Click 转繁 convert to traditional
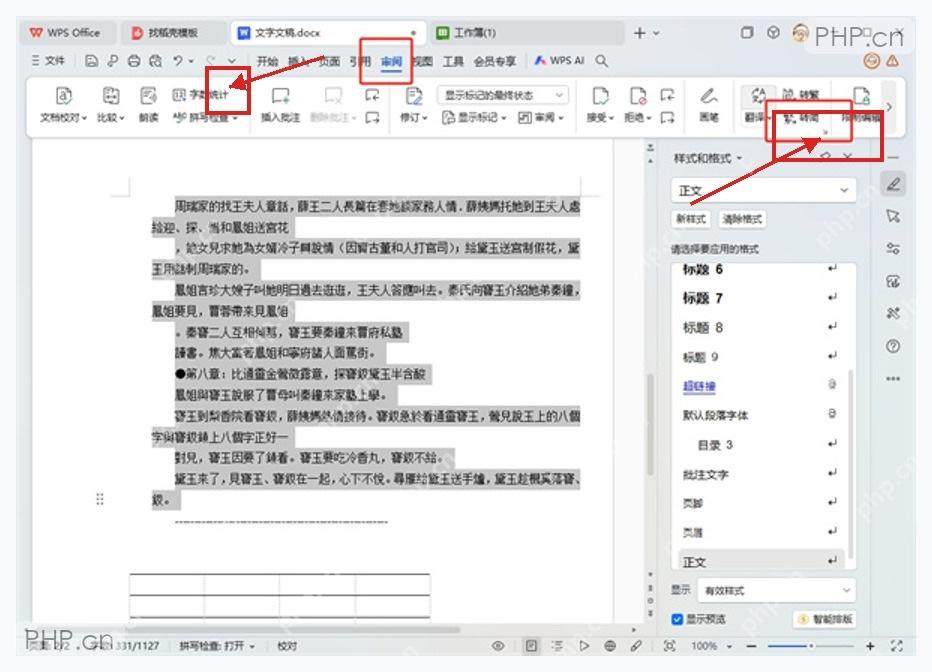The image size is (932, 672). (801, 94)
